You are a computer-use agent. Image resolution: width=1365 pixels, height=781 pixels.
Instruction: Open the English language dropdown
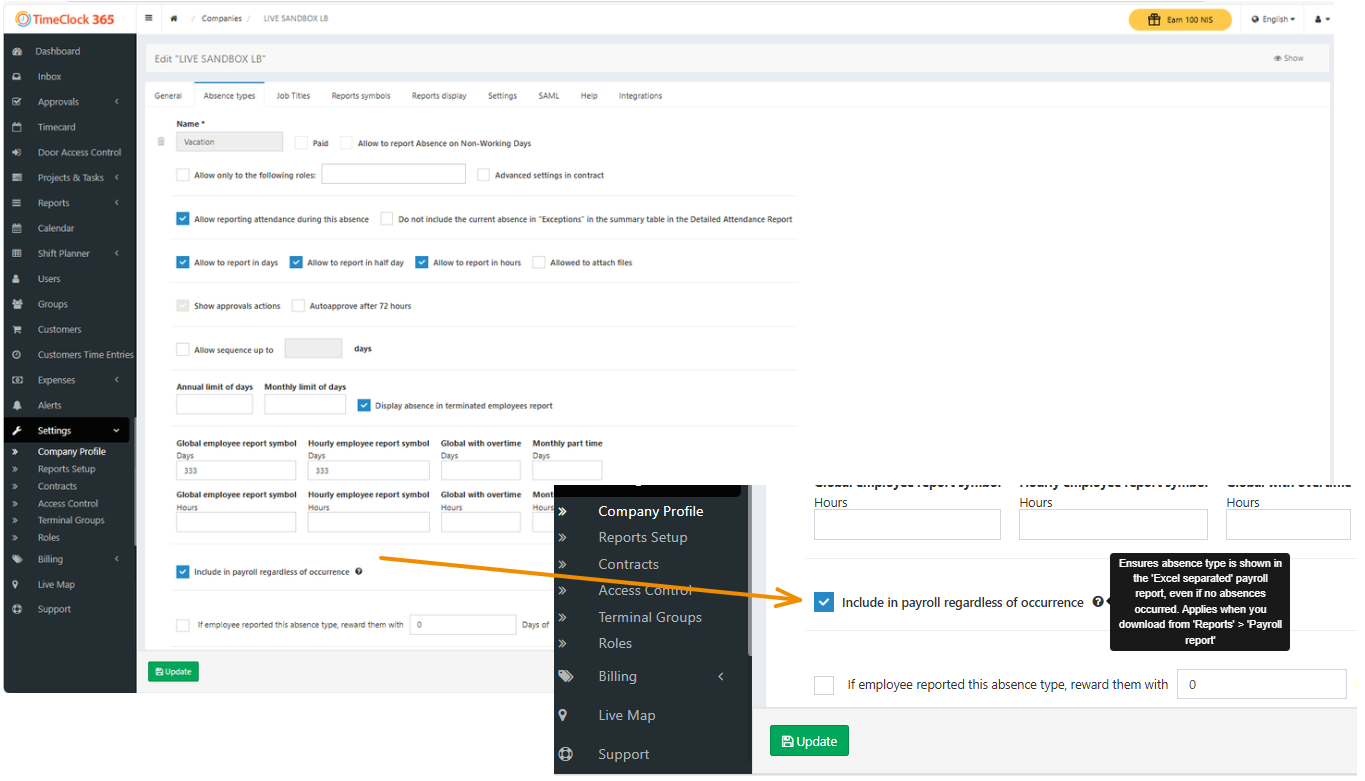click(x=1273, y=19)
